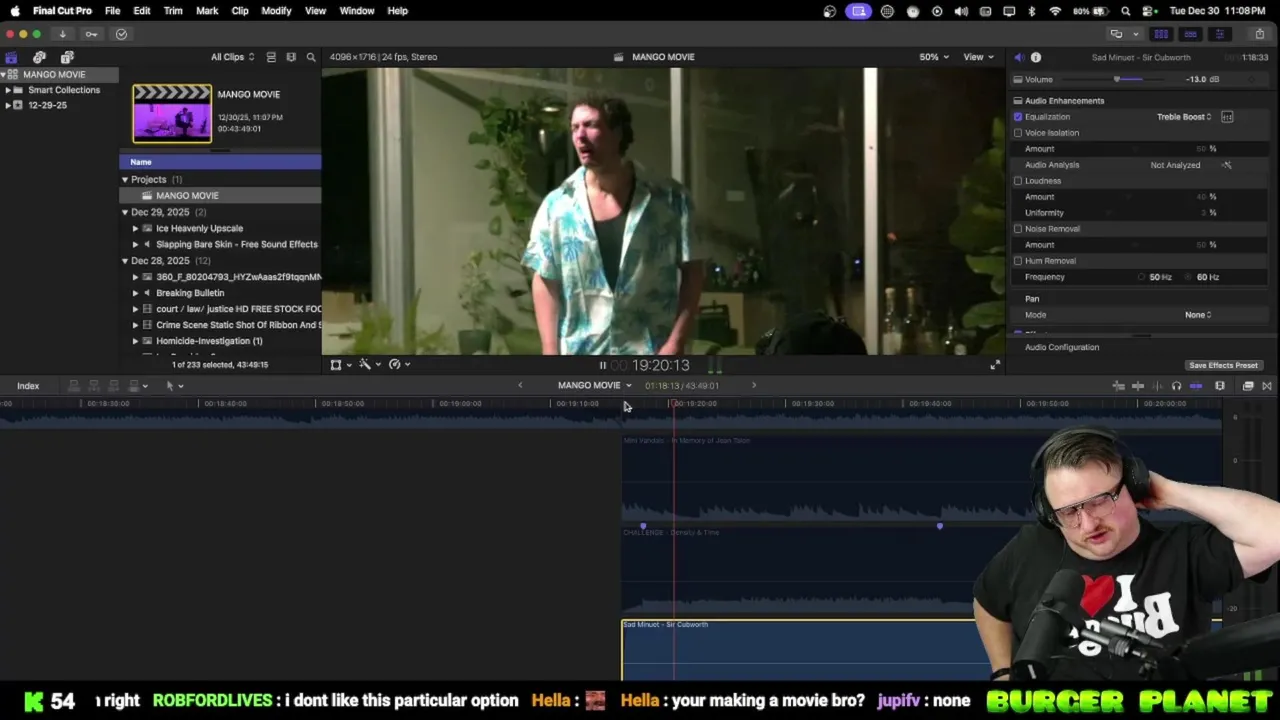Expand the Ice Heavenly Upscale clip
This screenshot has width=1280, height=720.
point(135,228)
